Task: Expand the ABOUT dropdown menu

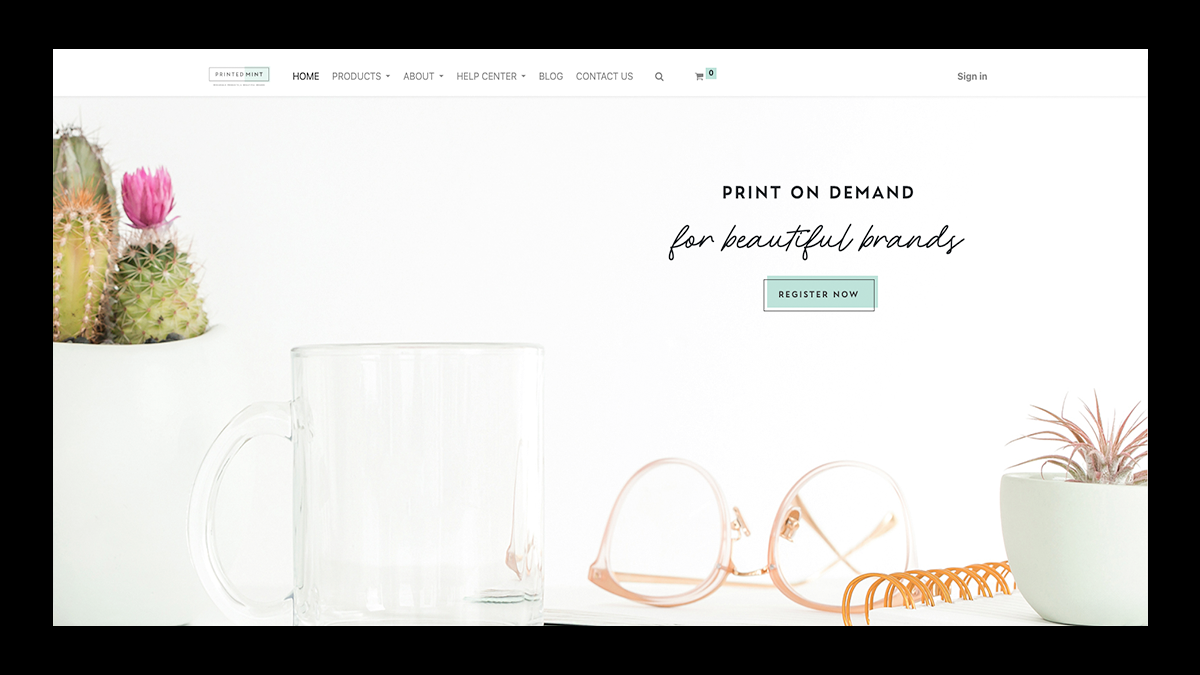Action: pyautogui.click(x=423, y=76)
